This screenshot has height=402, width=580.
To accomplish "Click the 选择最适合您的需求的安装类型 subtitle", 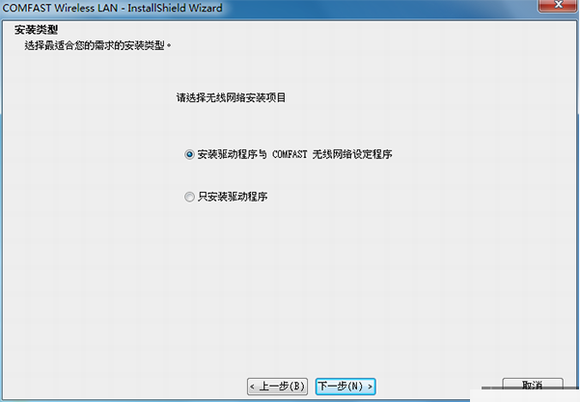I will [94, 45].
